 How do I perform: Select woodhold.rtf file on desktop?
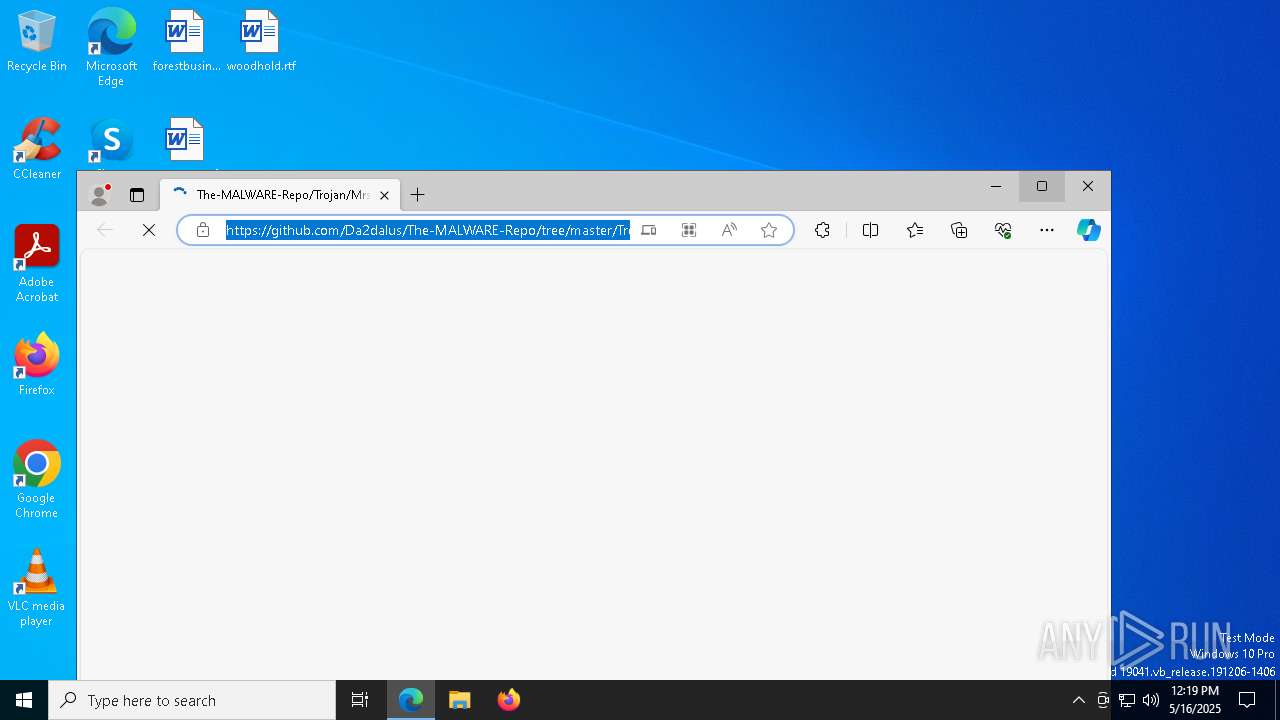pyautogui.click(x=261, y=42)
